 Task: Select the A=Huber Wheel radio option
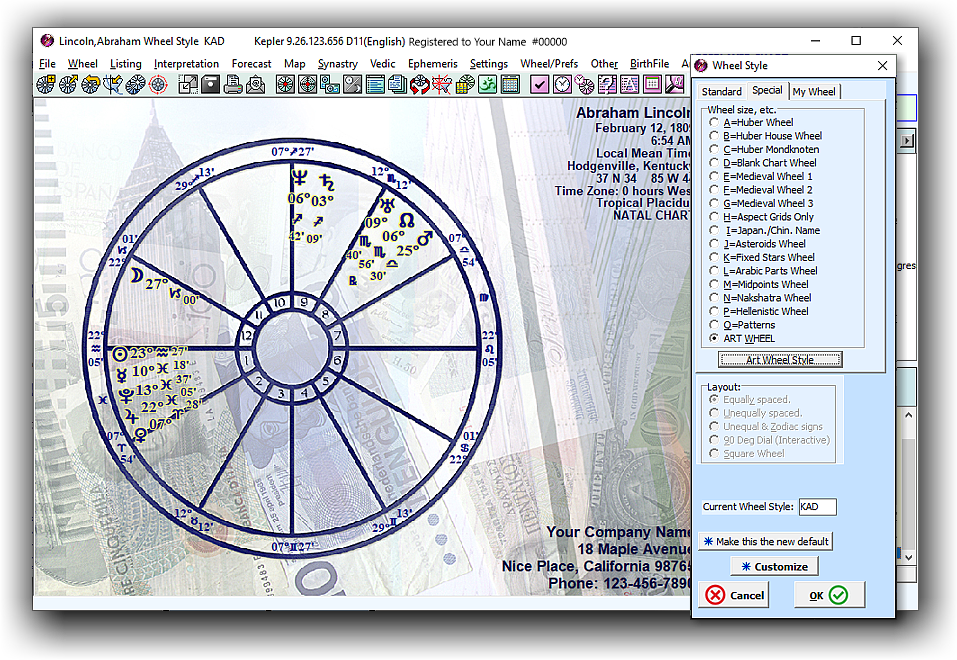point(714,122)
